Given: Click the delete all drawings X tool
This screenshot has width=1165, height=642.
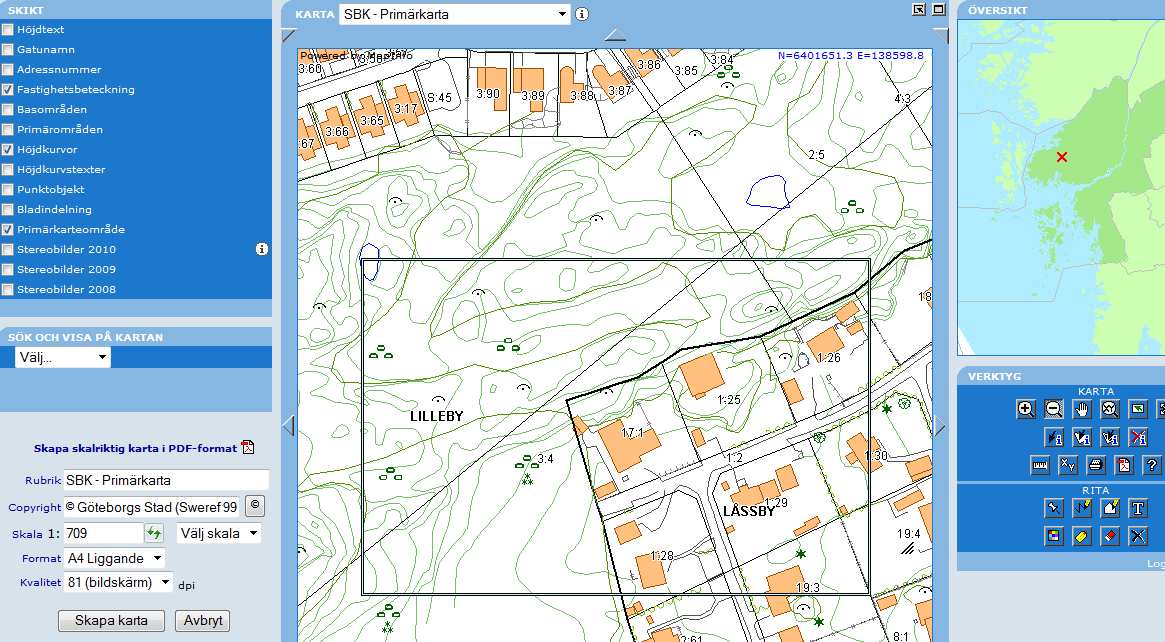Looking at the screenshot, I should point(1138,536).
